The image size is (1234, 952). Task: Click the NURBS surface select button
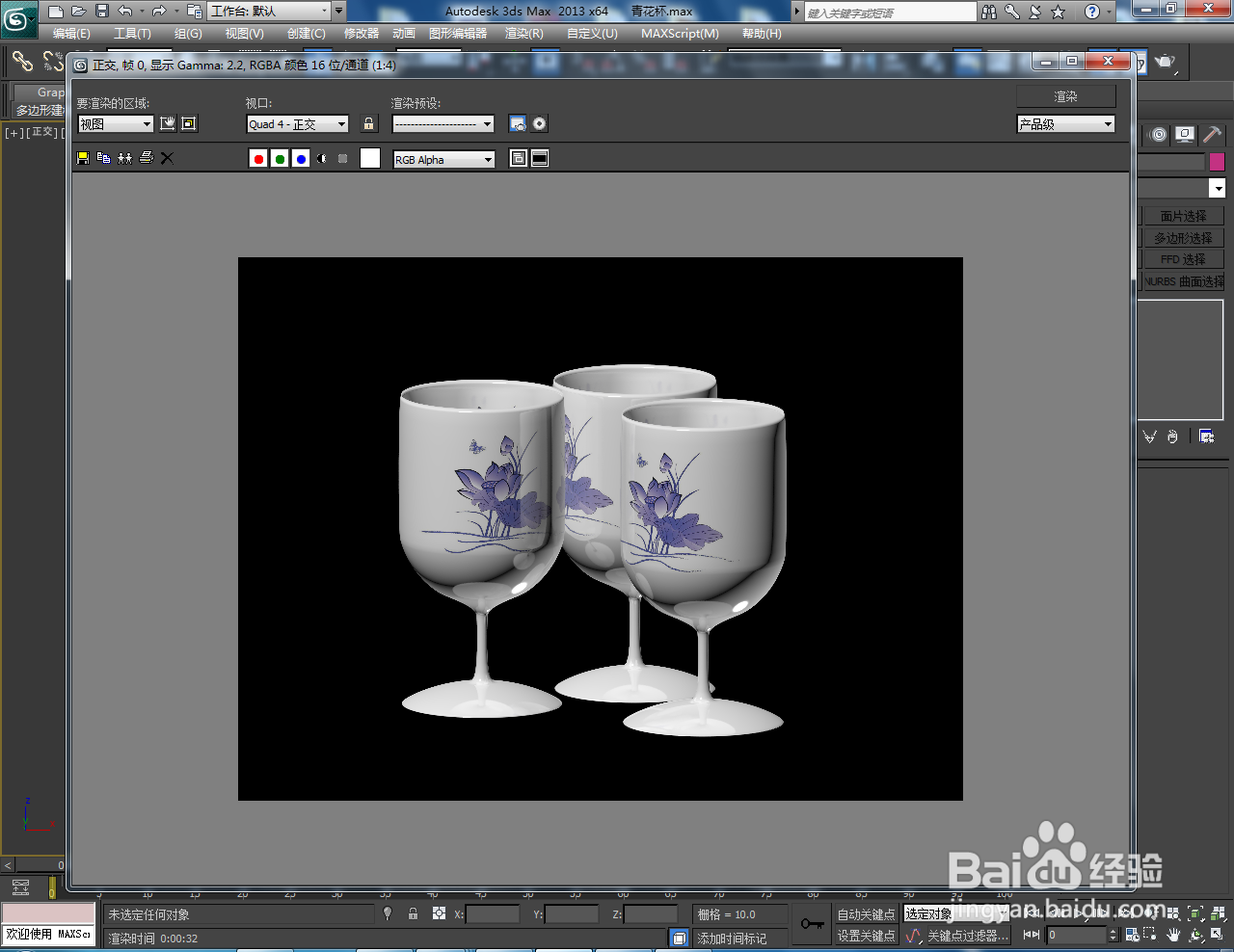point(1183,282)
